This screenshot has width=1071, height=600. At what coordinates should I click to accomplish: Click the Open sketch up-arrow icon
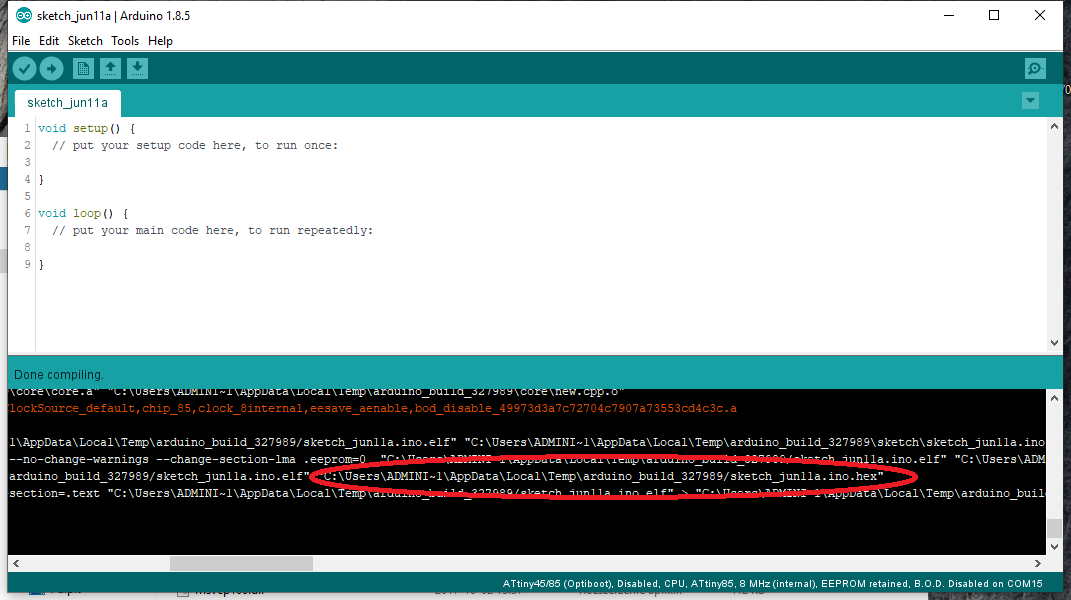[x=110, y=68]
